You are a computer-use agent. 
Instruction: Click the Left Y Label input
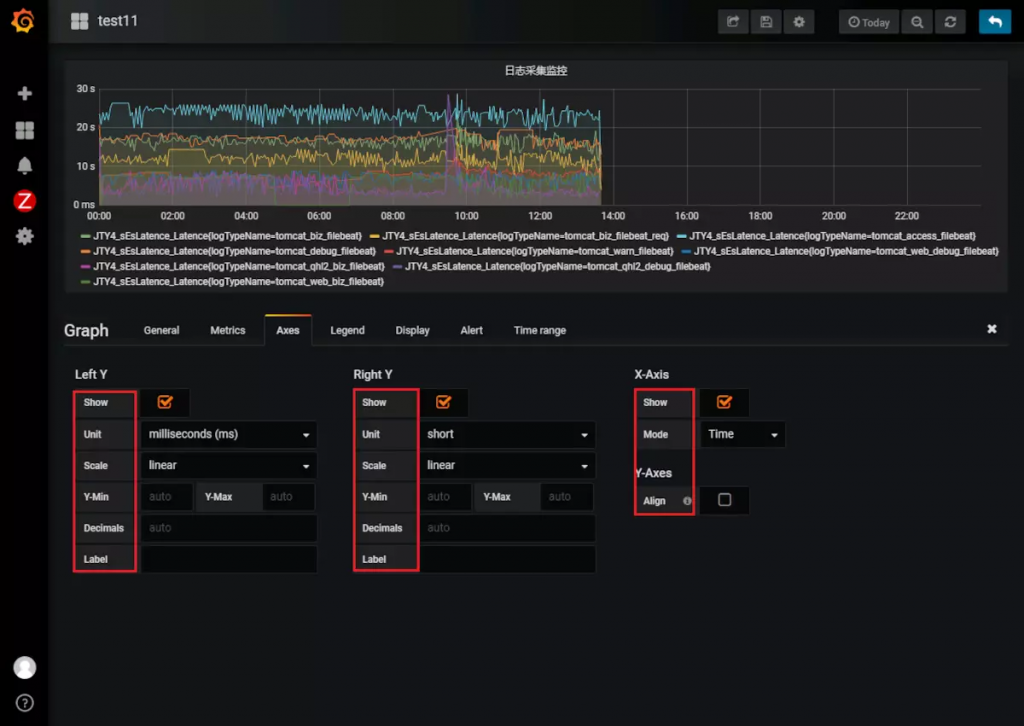coord(229,560)
